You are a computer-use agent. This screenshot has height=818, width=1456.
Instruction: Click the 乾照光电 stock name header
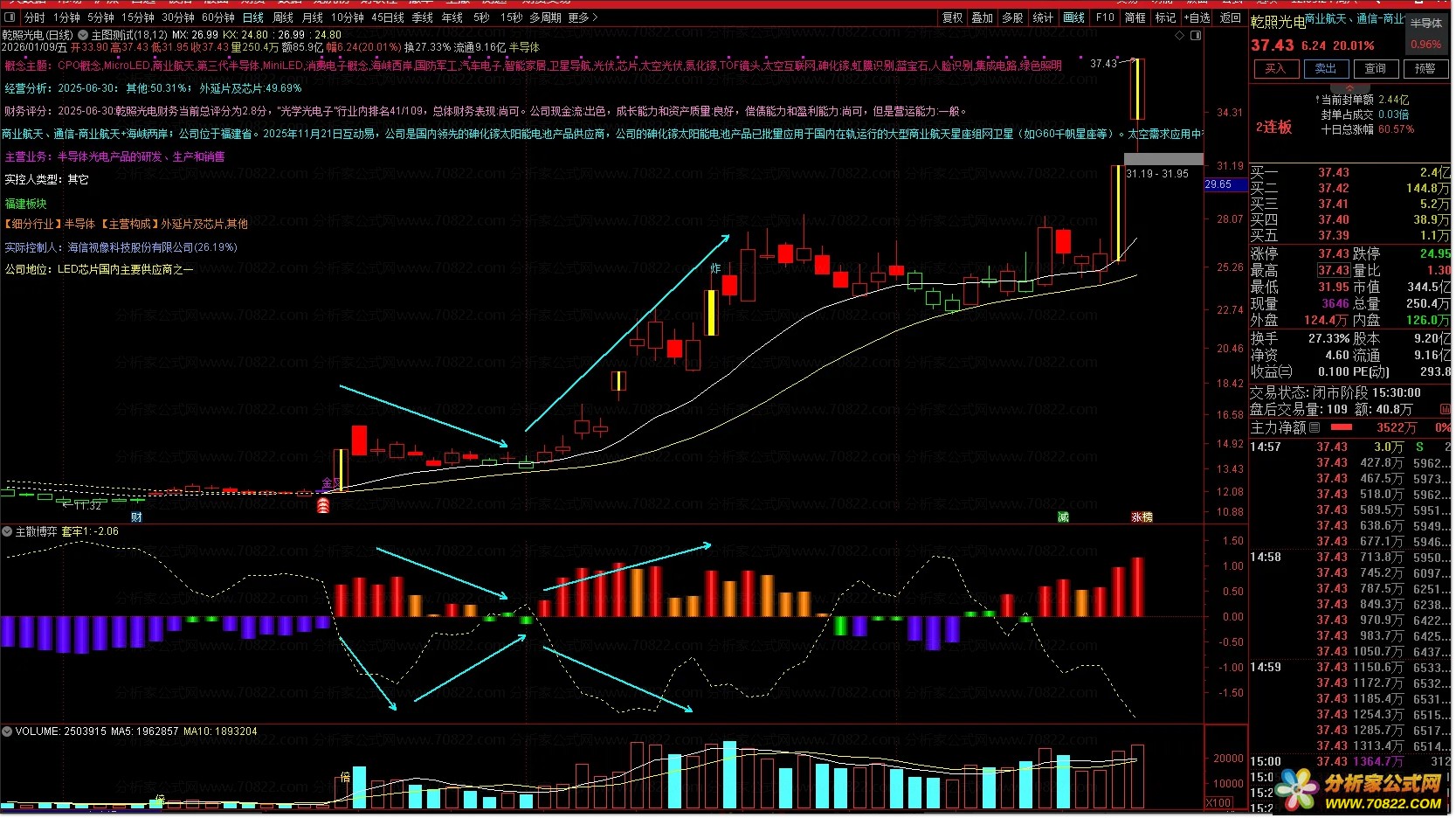point(1279,22)
